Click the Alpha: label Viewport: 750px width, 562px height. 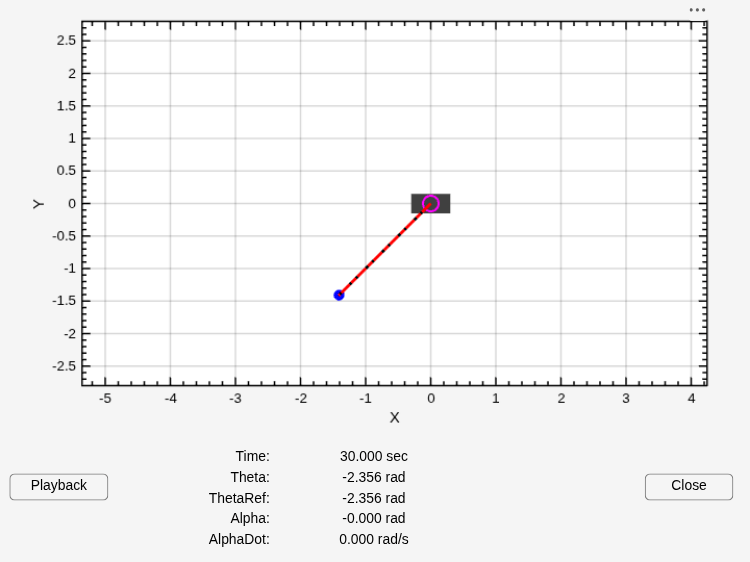[x=250, y=518]
